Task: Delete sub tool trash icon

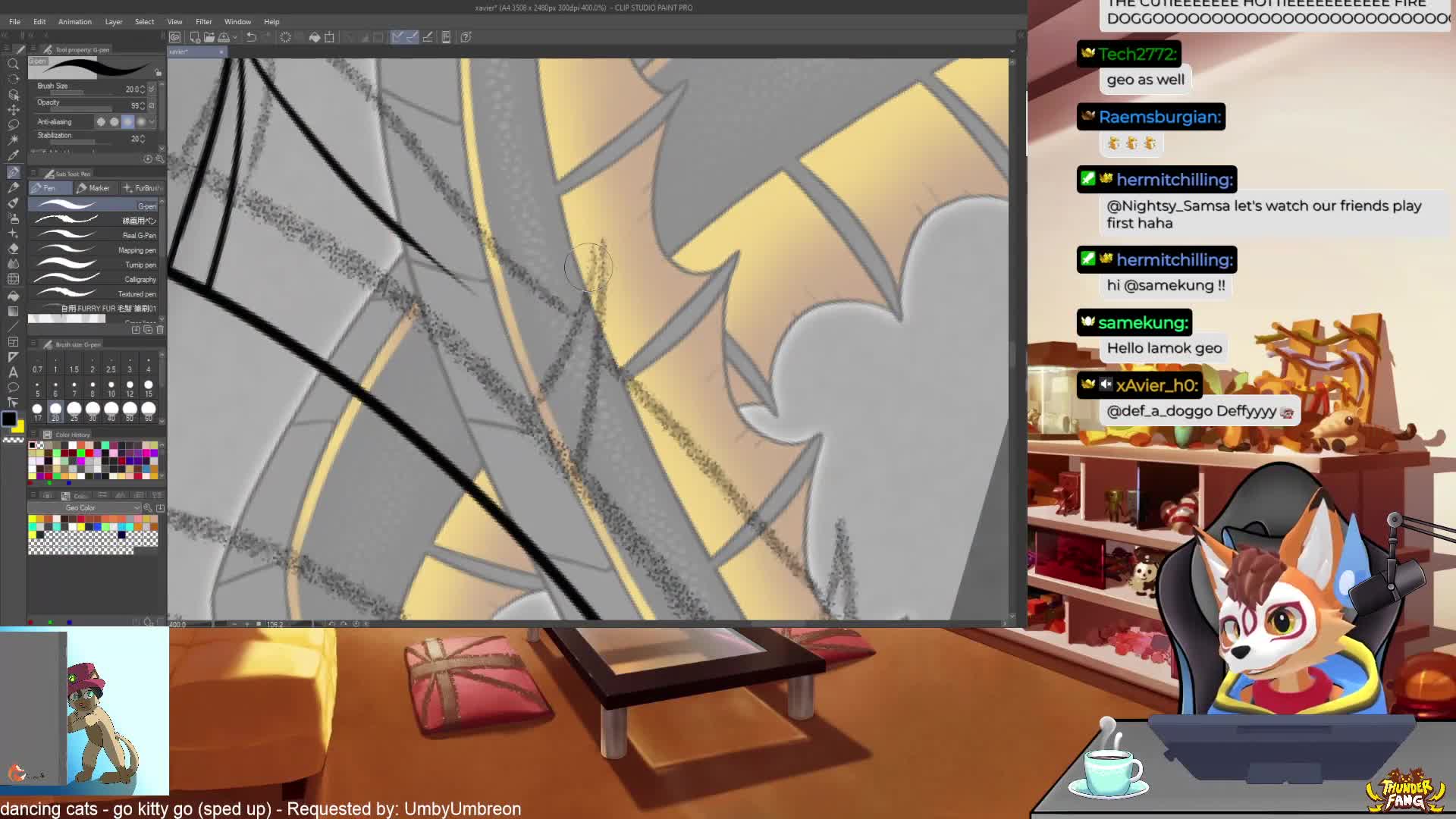Action: pyautogui.click(x=159, y=330)
